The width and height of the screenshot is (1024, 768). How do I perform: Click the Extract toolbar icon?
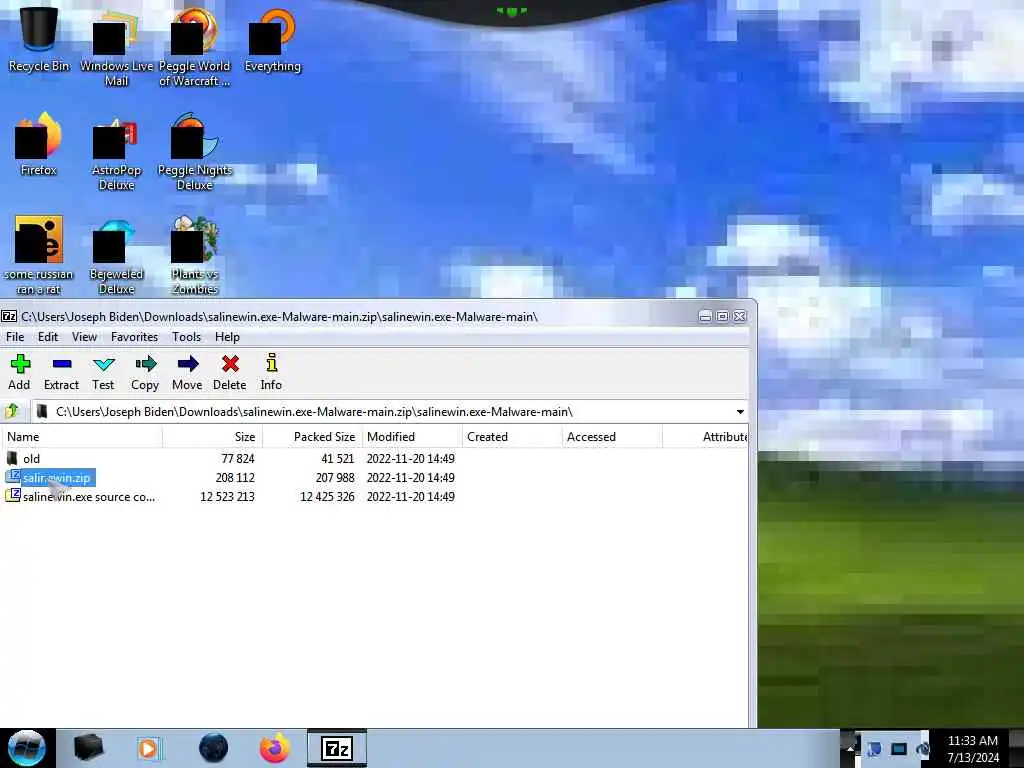click(61, 372)
